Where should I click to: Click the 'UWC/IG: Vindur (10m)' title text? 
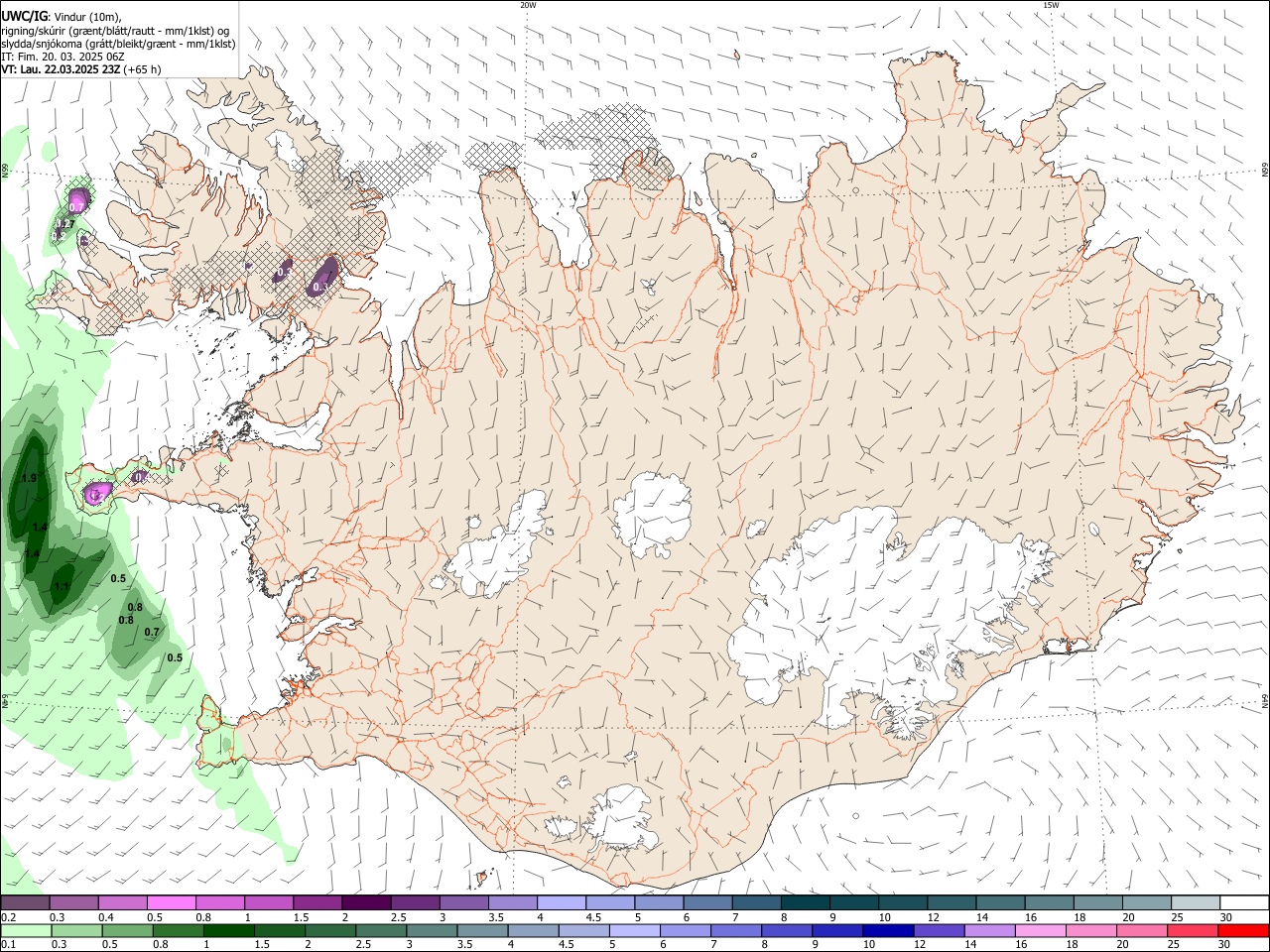[62, 17]
